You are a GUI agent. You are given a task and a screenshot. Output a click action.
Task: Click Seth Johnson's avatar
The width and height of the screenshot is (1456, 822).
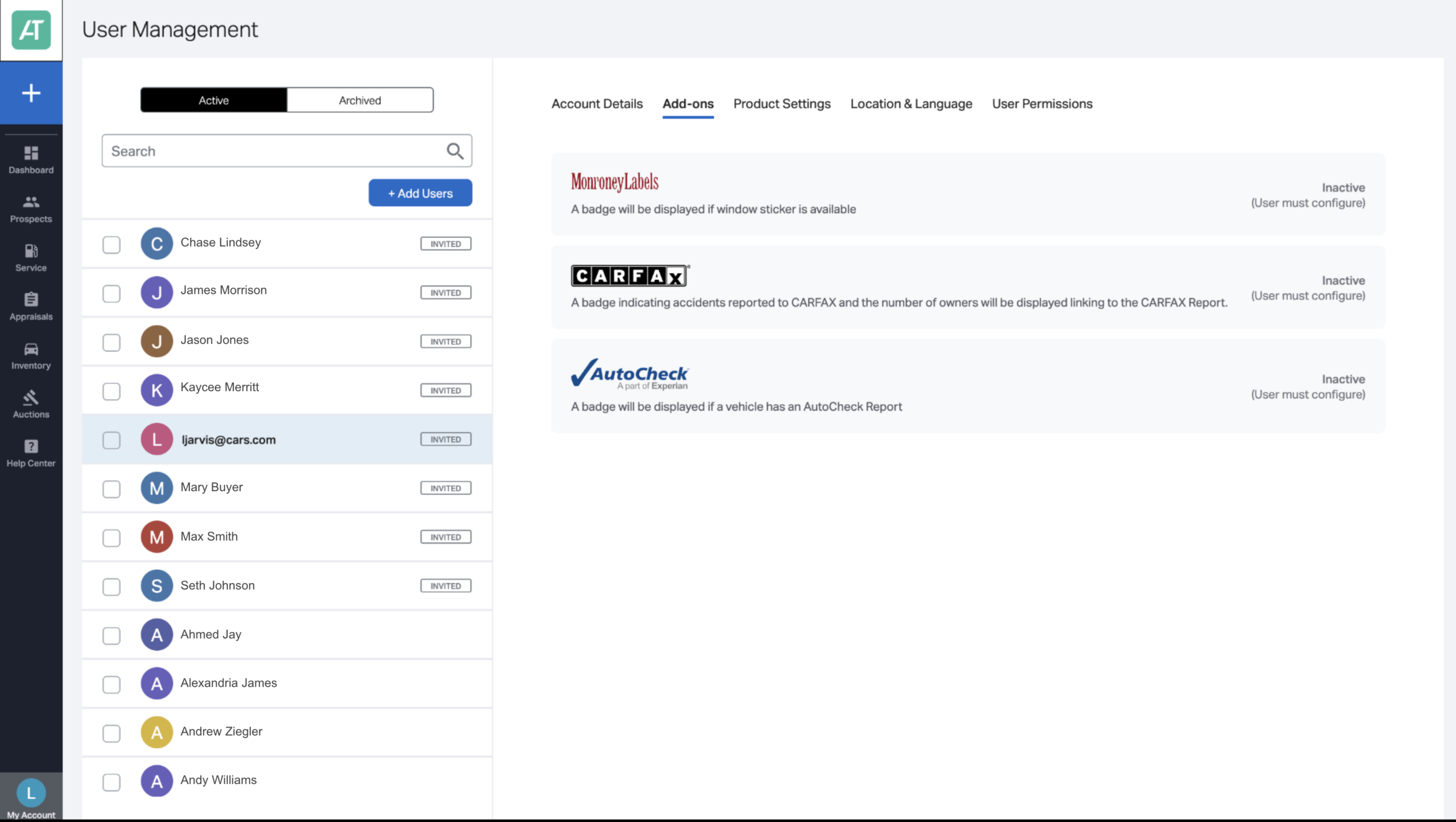(157, 586)
